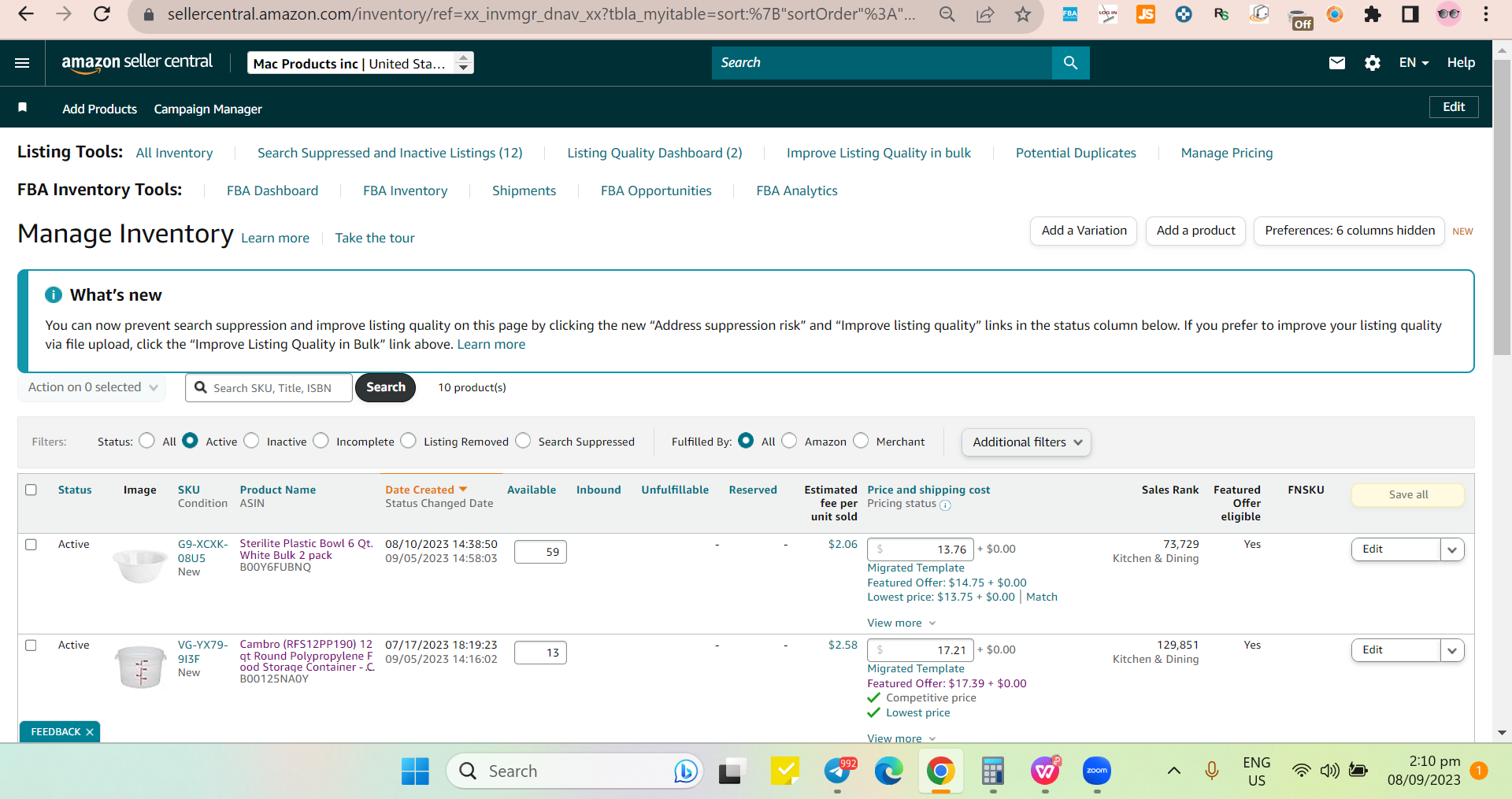Open the settings gear icon
1512x799 pixels.
point(1373,63)
